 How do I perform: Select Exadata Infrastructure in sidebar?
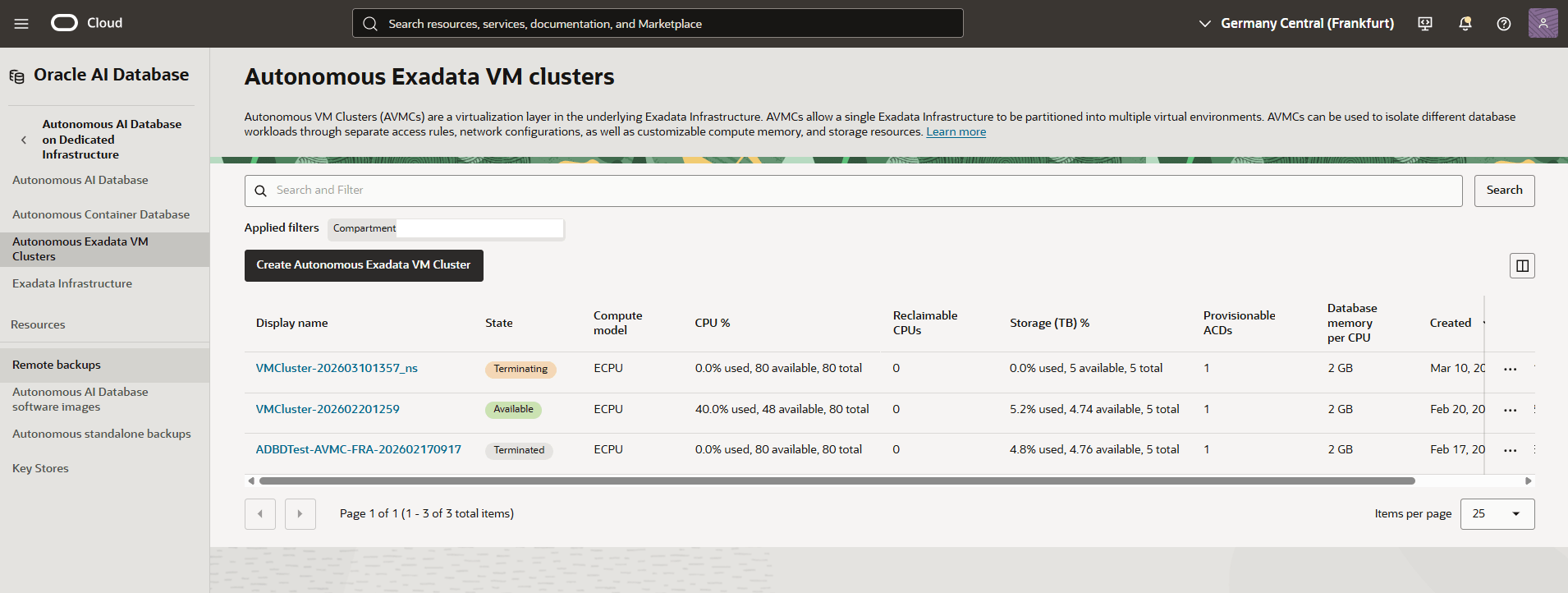point(72,283)
